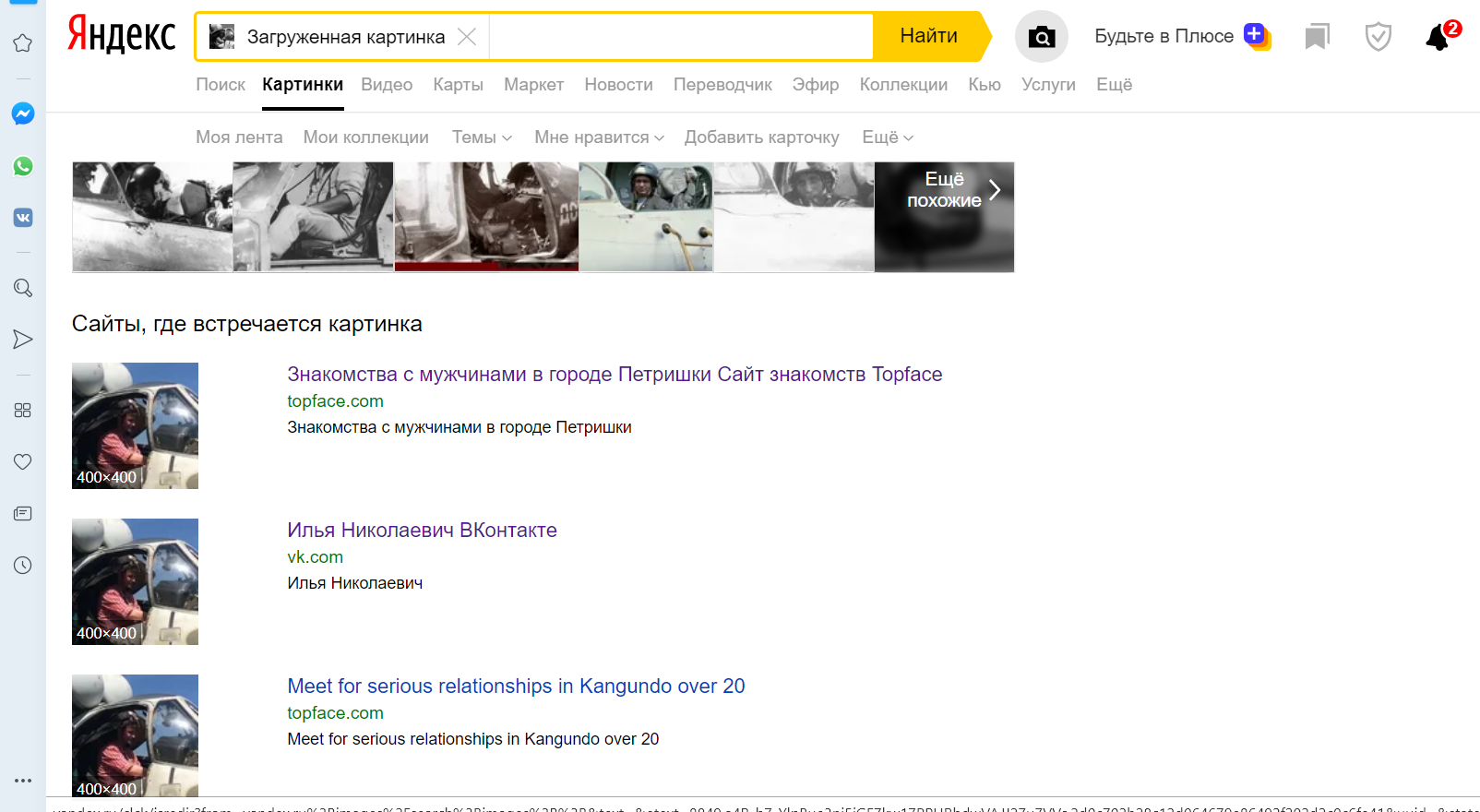Click Добавить карточку link

[762, 137]
